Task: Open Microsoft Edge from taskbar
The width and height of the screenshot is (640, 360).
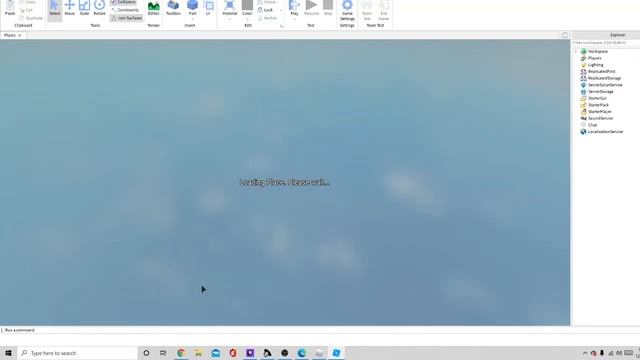Action: pyautogui.click(x=302, y=353)
